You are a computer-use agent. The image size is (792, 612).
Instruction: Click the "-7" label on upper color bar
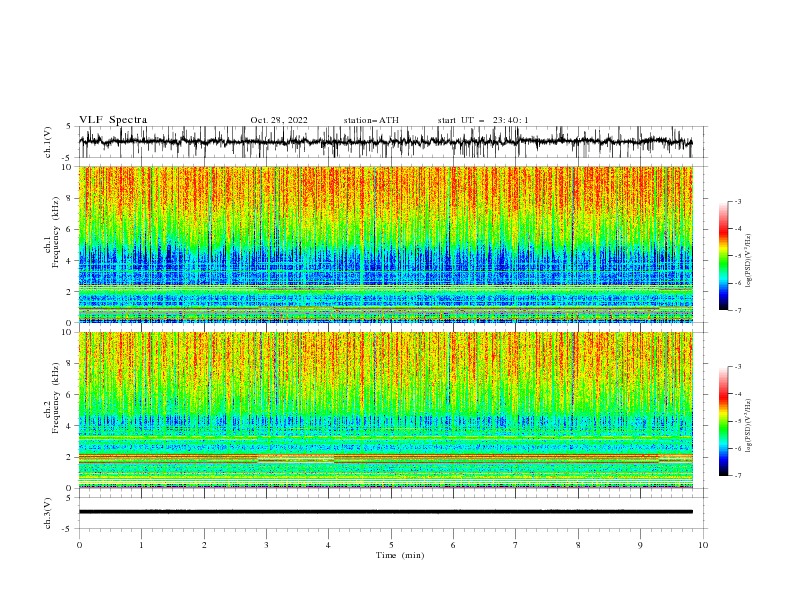[x=738, y=310]
